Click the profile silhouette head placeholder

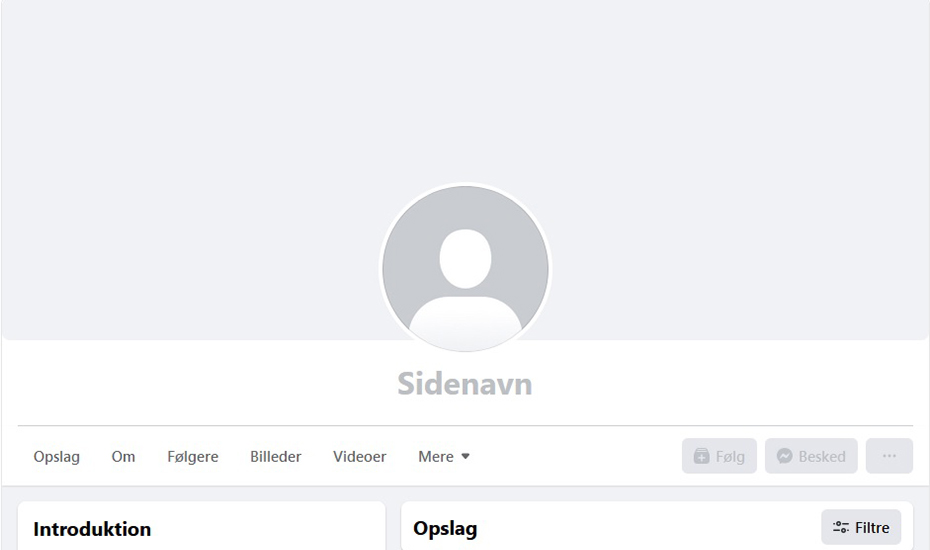[x=466, y=259]
